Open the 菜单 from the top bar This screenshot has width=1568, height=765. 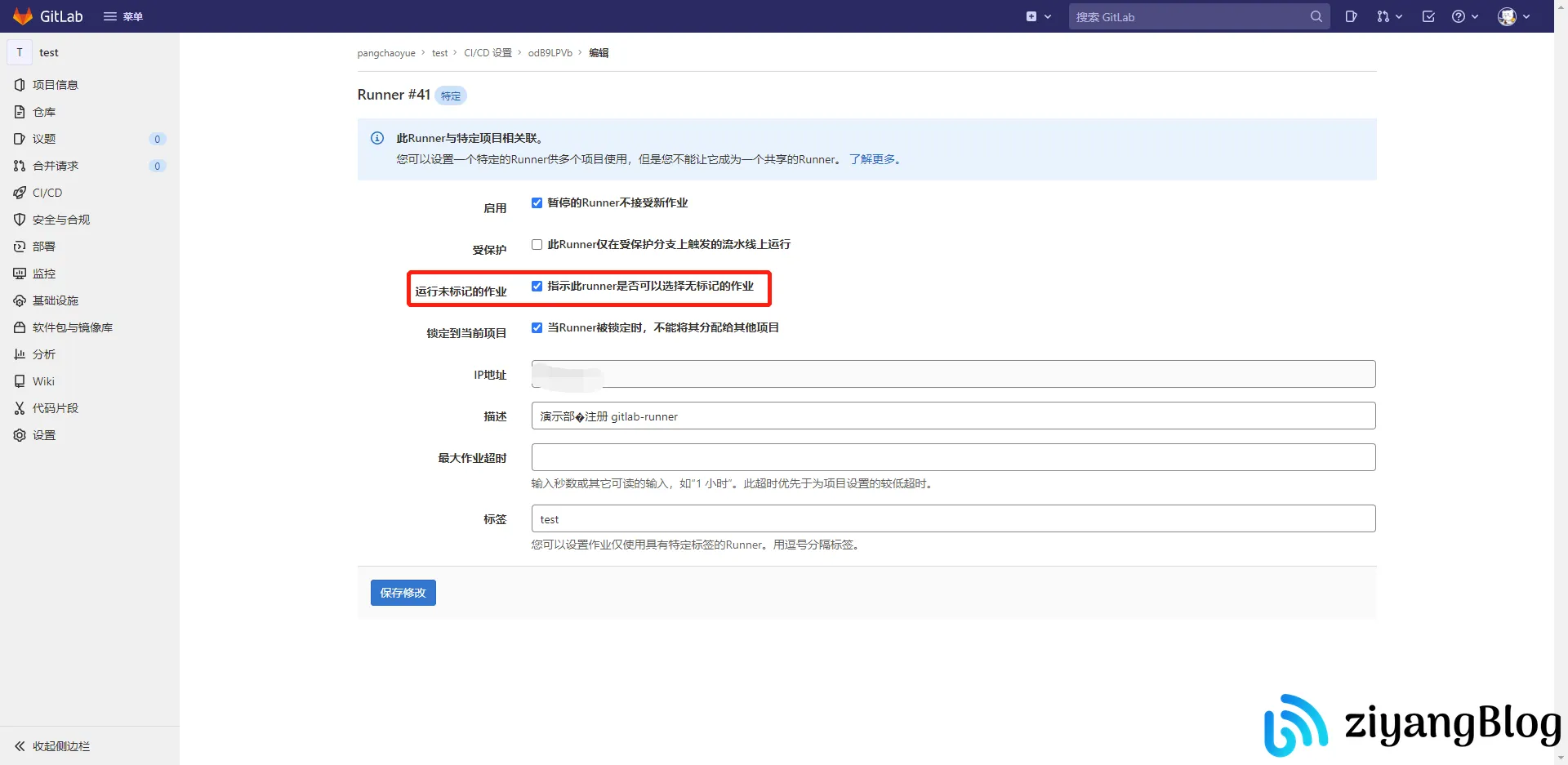(x=122, y=16)
